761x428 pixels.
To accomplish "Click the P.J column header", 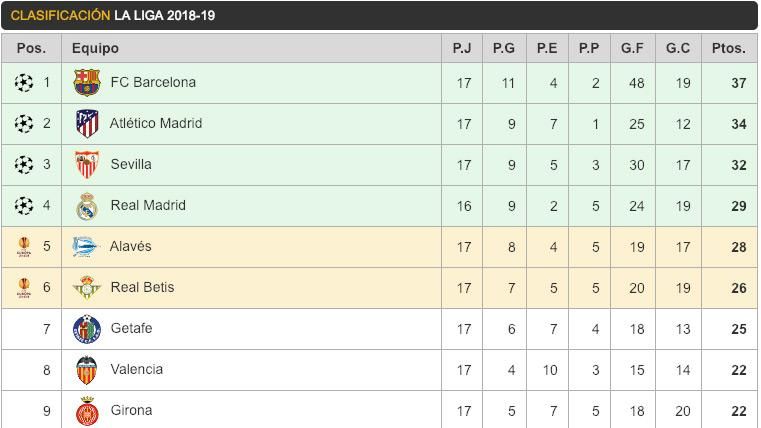I will click(x=462, y=48).
